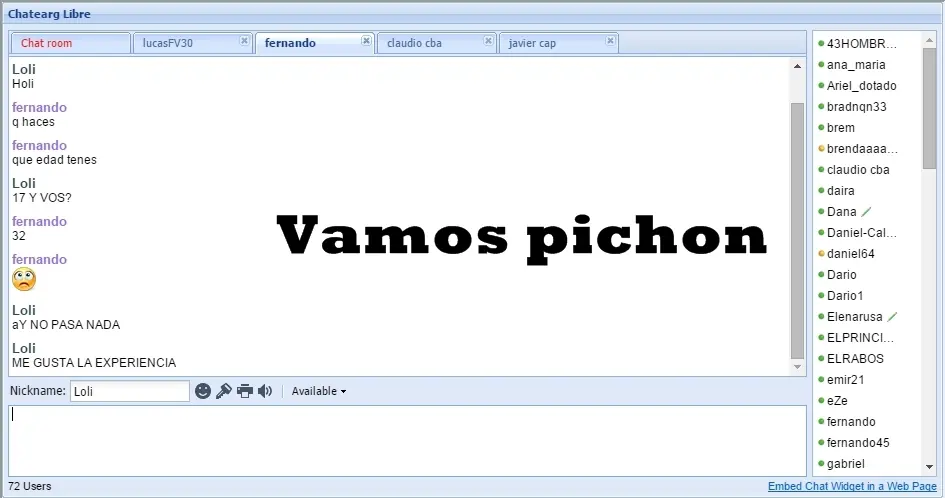Viewport: 945px width, 498px height.
Task: Click message 'ME GUSTA LA EXPERIENCIA'
Action: pyautogui.click(x=94, y=363)
